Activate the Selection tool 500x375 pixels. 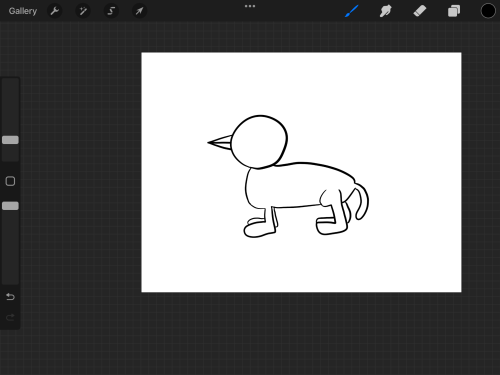click(x=111, y=11)
